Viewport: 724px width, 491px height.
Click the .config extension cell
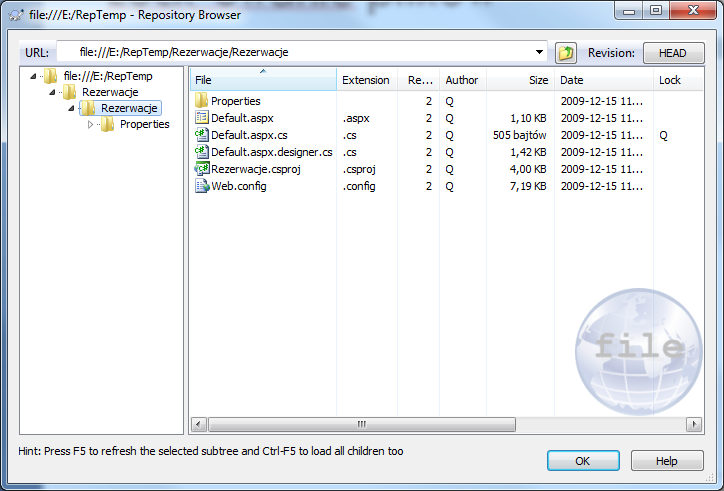pos(359,186)
